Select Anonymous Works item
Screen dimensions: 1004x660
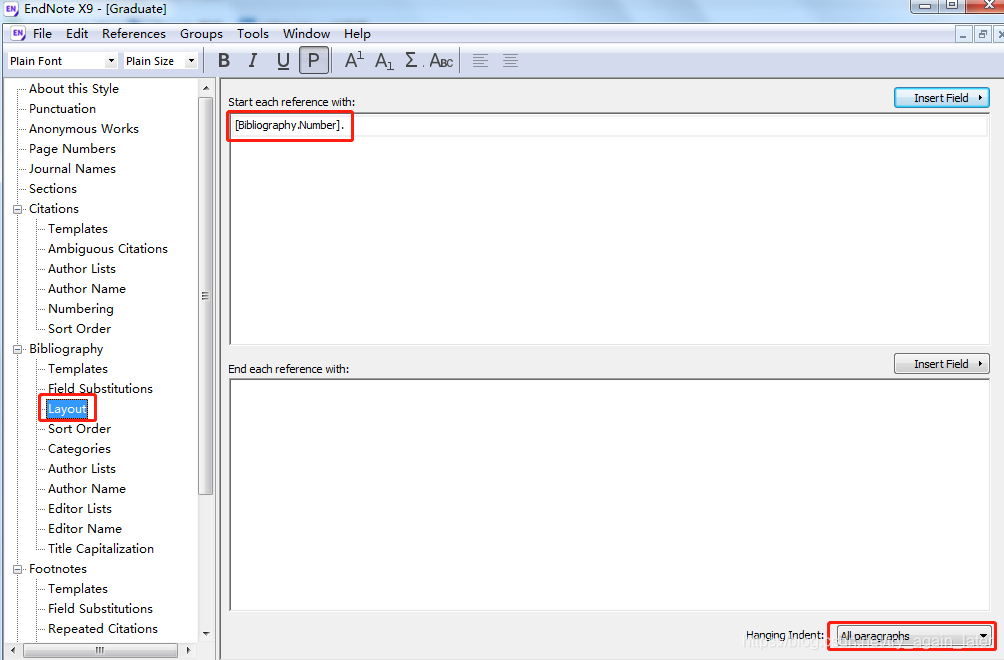[x=84, y=129]
